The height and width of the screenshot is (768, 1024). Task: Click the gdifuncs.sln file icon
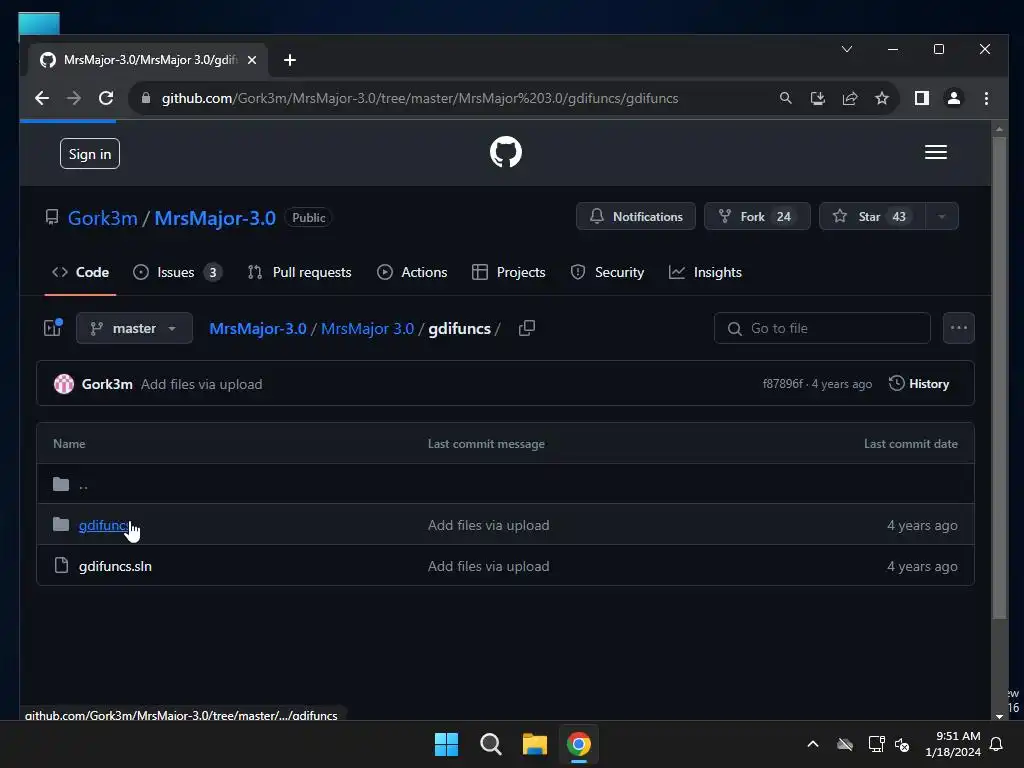click(x=61, y=566)
